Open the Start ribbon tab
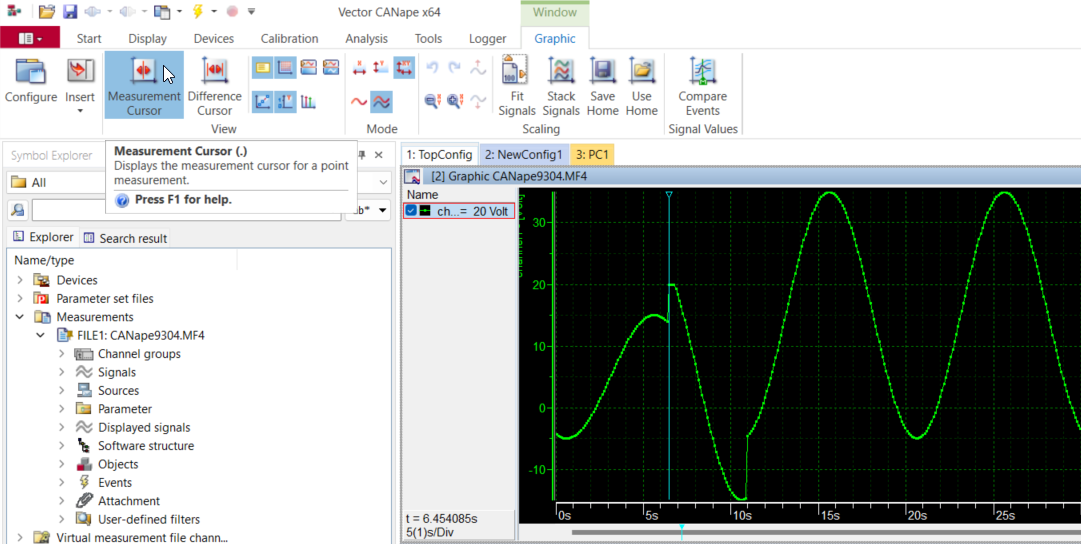Screen dimensions: 1081x544 tap(89, 39)
